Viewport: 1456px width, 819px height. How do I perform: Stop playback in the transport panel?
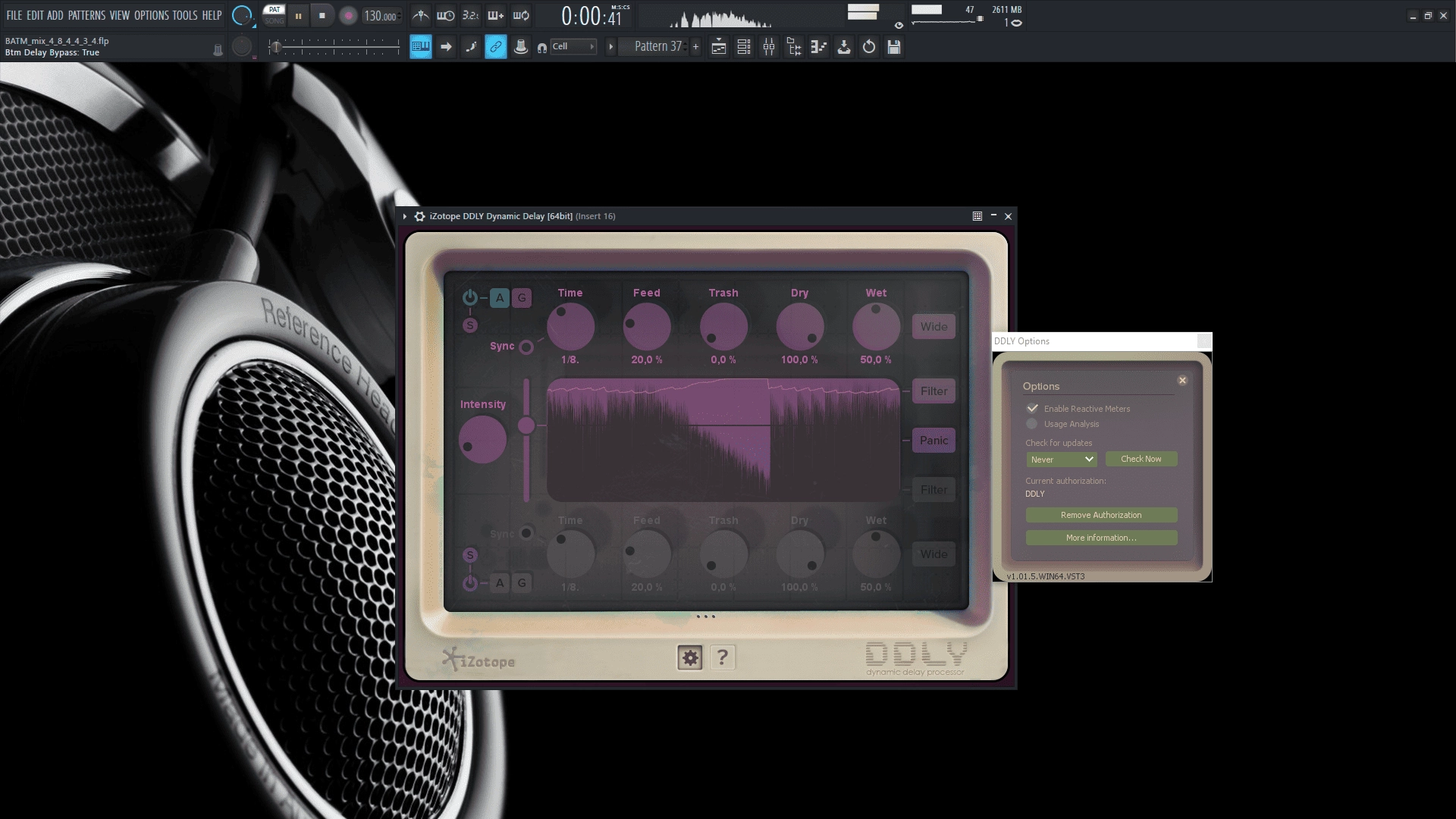tap(322, 16)
